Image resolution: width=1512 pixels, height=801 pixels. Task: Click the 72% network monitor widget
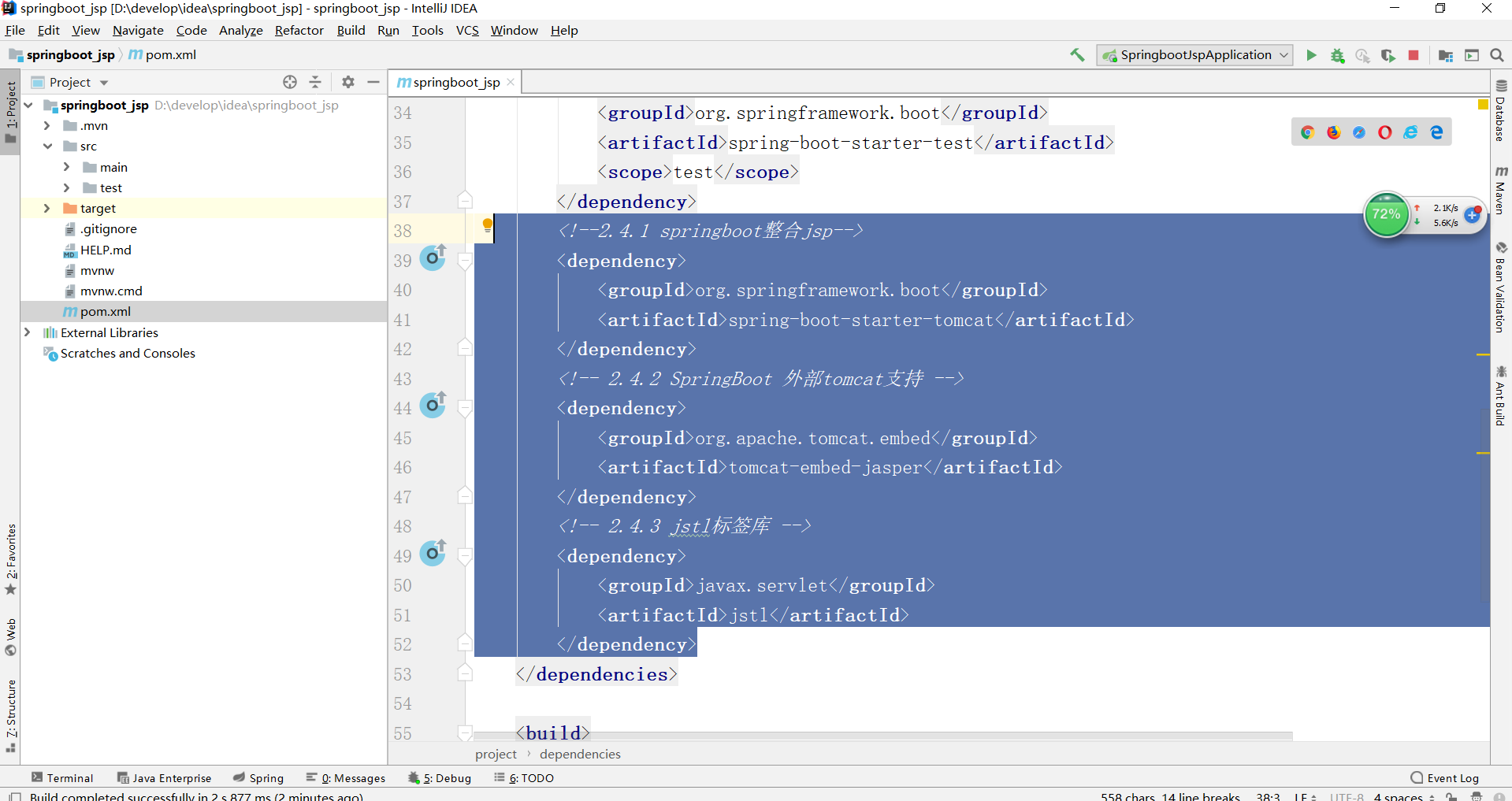pyautogui.click(x=1386, y=214)
